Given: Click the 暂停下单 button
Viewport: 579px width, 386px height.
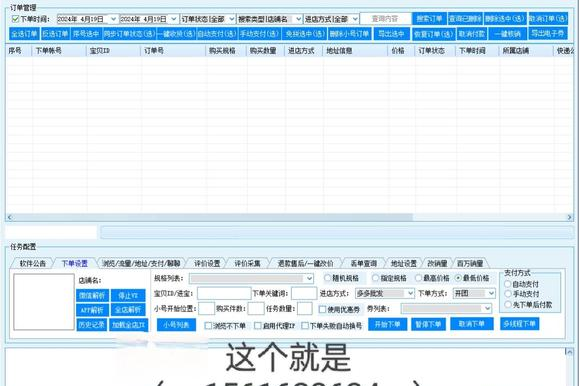Looking at the screenshot, I should click(x=428, y=324).
